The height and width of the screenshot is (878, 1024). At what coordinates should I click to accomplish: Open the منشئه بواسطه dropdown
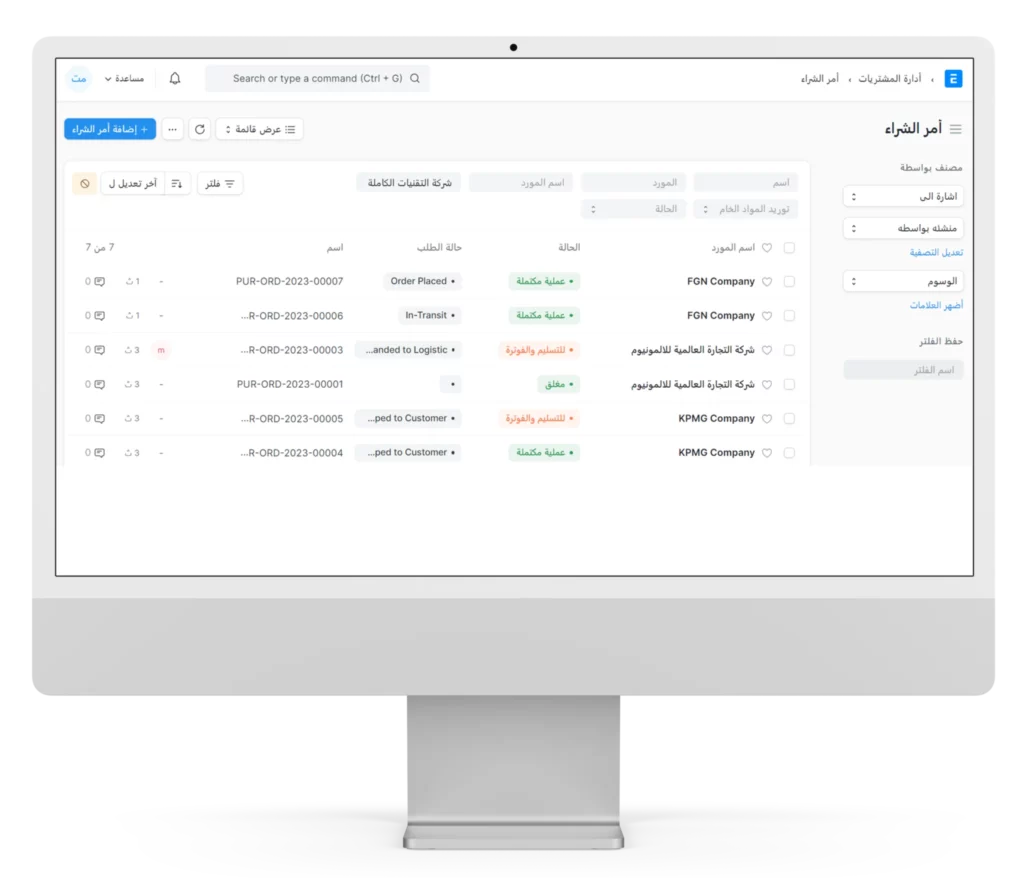point(903,229)
